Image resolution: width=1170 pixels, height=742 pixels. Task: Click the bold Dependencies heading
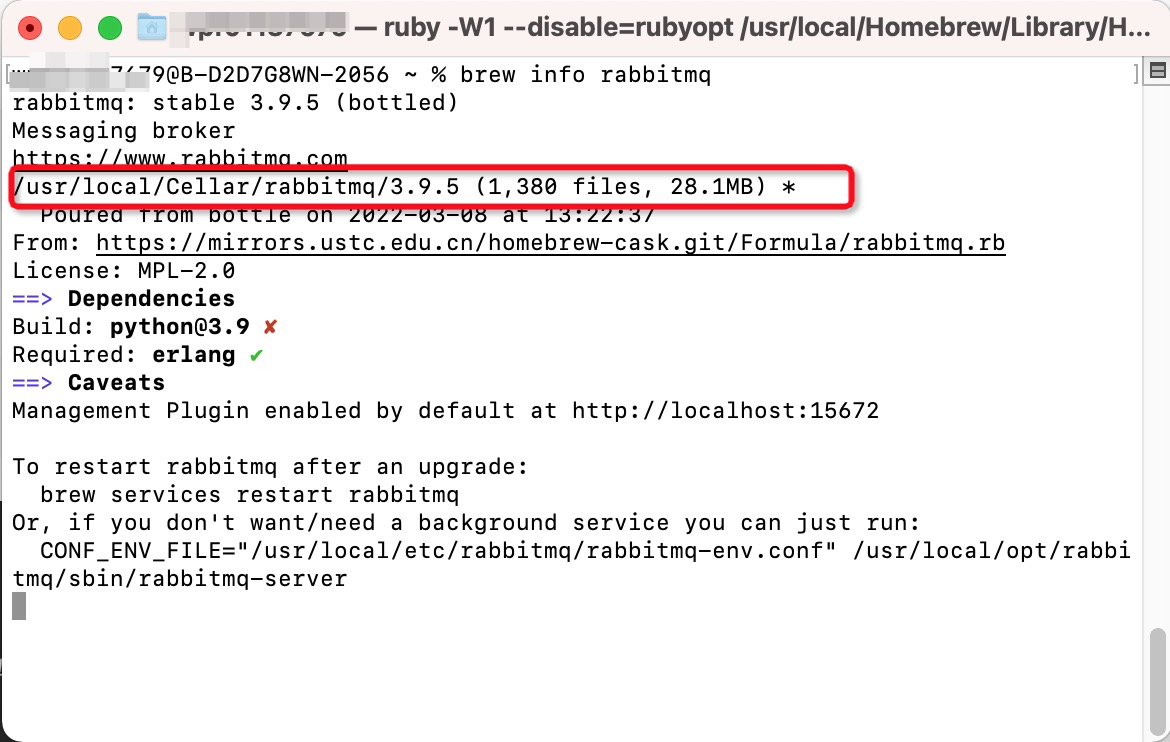[151, 299]
